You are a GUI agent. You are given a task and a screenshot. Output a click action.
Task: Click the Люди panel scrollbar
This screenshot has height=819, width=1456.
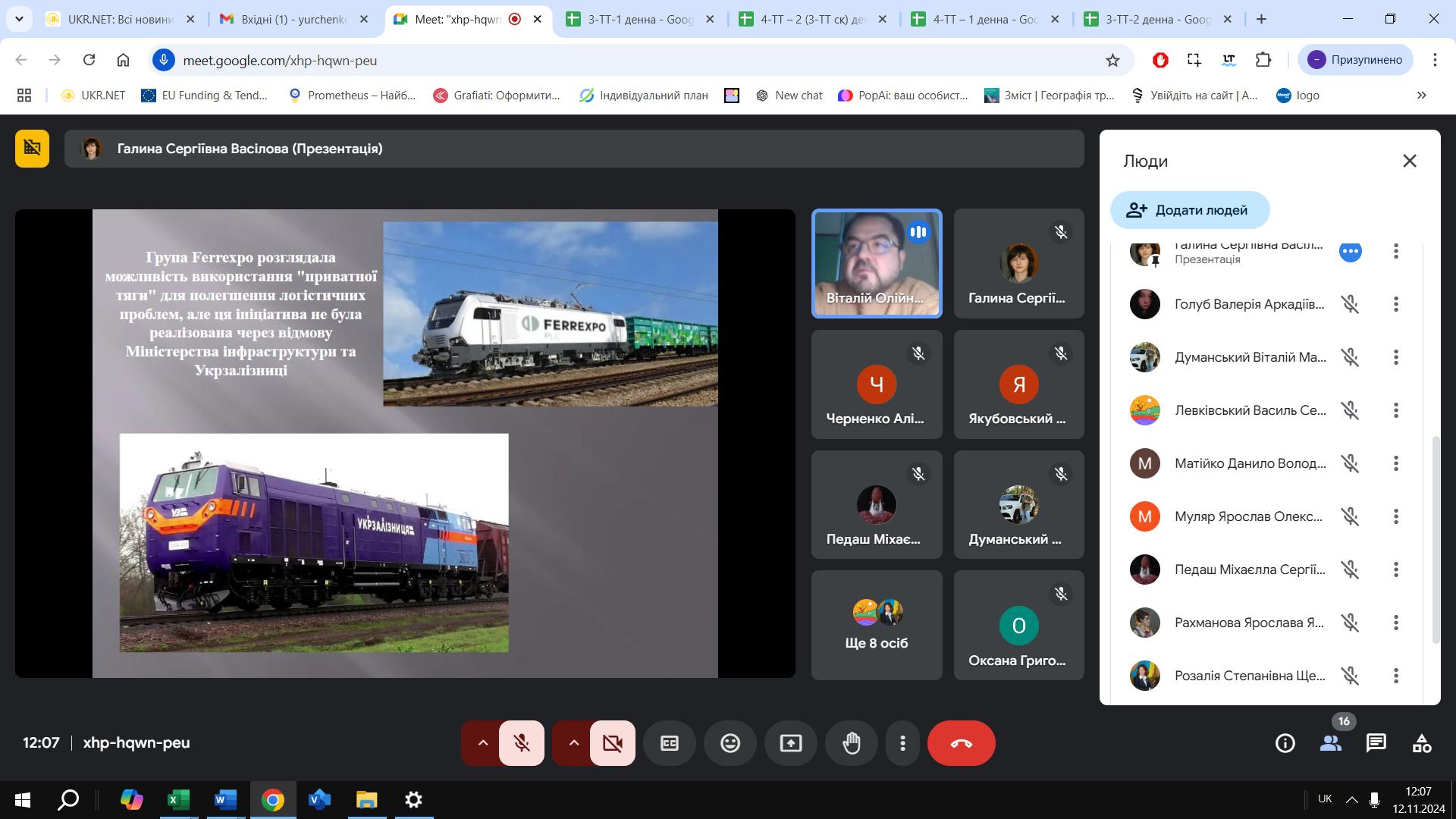[x=1435, y=540]
